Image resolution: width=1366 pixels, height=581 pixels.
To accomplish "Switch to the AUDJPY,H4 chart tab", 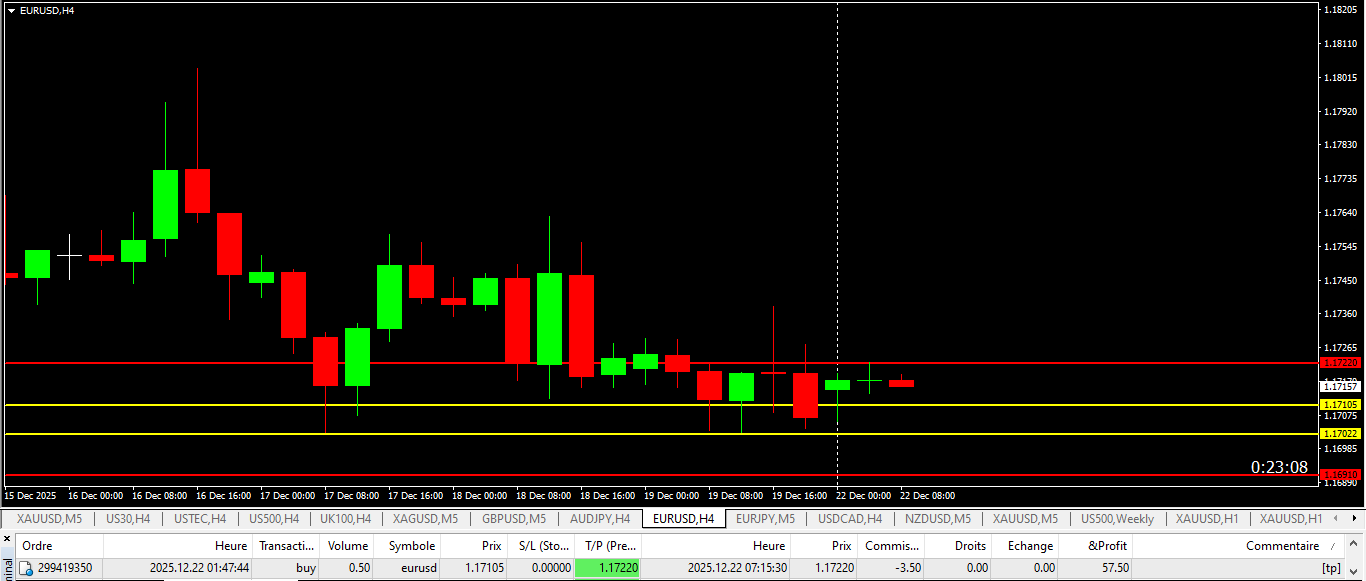I will (x=600, y=519).
